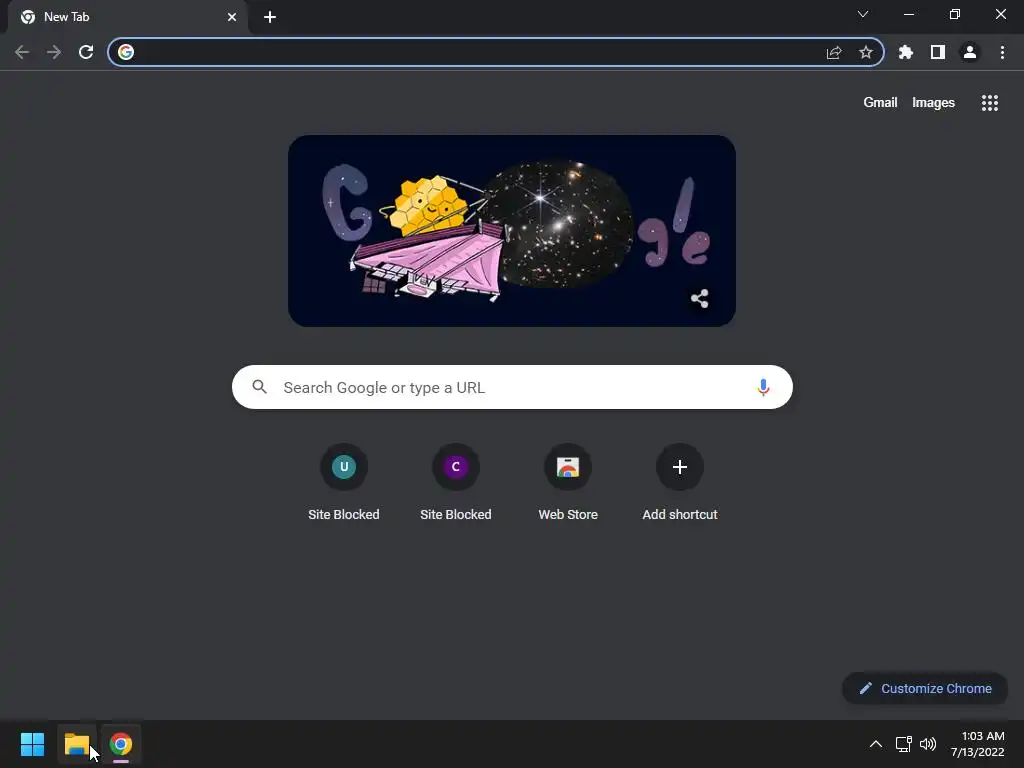Start voice search with the microphone
Screen dimensions: 1024x768
(763, 387)
